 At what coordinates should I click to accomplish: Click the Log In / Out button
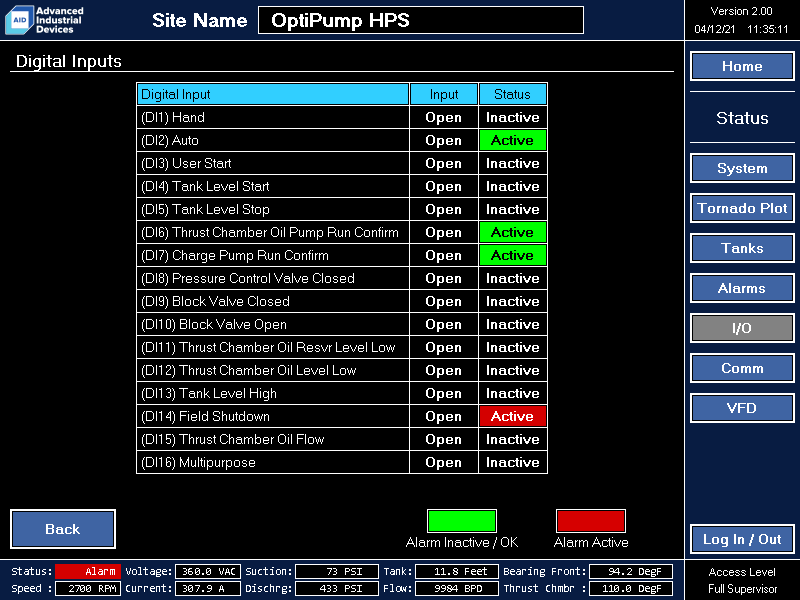pos(742,539)
